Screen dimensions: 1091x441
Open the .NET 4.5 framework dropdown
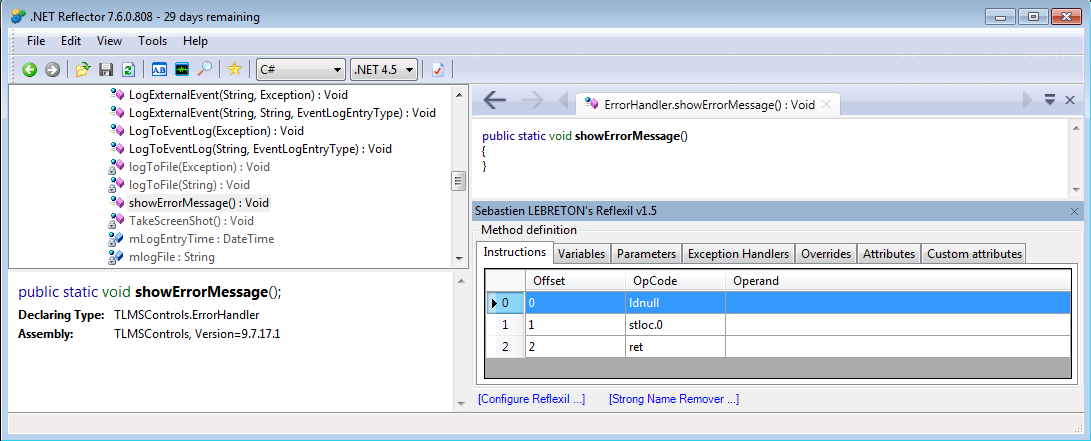coord(385,70)
